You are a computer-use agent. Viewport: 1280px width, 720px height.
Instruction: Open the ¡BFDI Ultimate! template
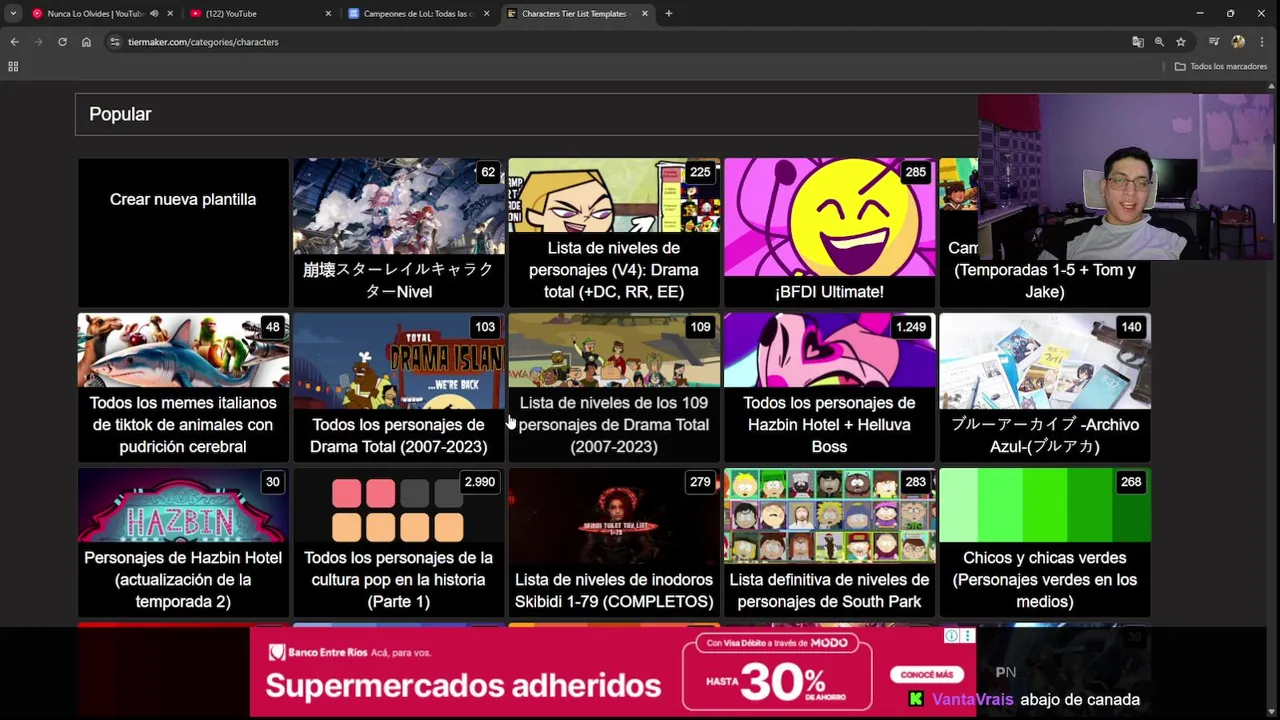pyautogui.click(x=829, y=232)
